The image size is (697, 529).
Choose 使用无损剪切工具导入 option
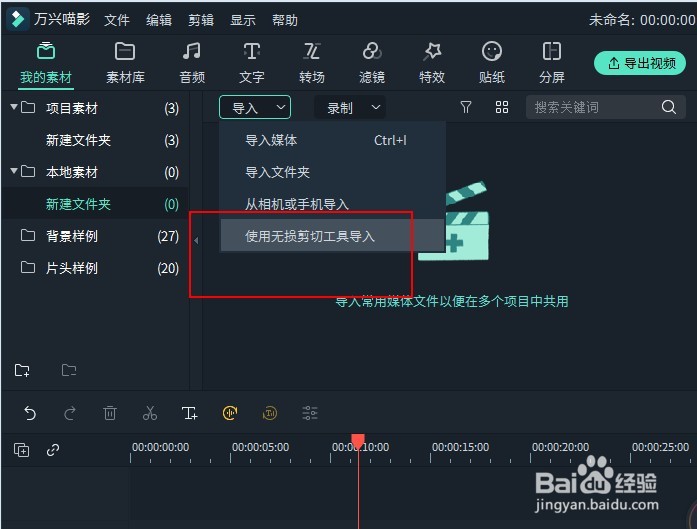(332, 236)
